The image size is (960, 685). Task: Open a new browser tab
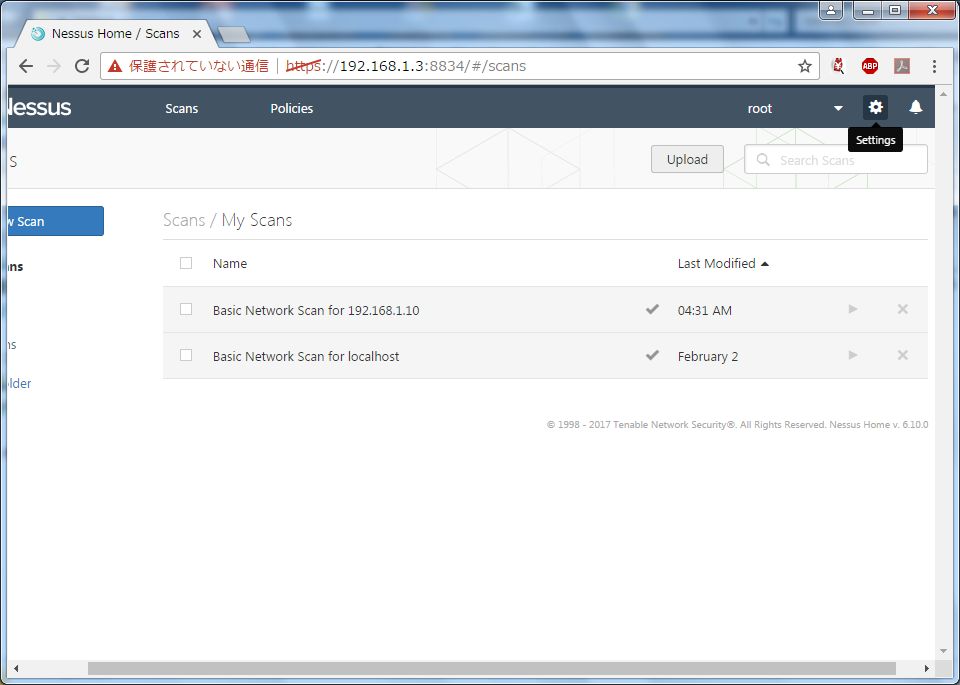coord(234,35)
